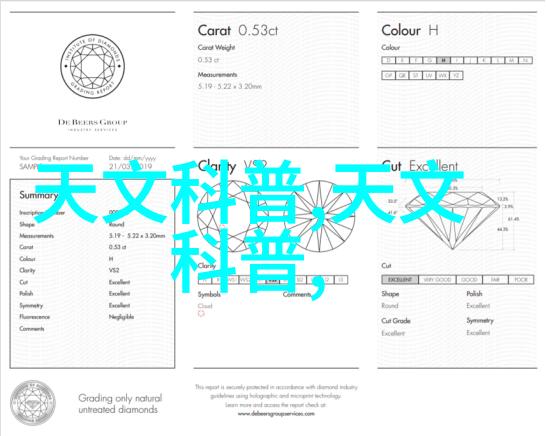This screenshot has height=436, width=546.
Task: Select the O-P cell in the colour scale
Action: pyautogui.click(x=389, y=75)
